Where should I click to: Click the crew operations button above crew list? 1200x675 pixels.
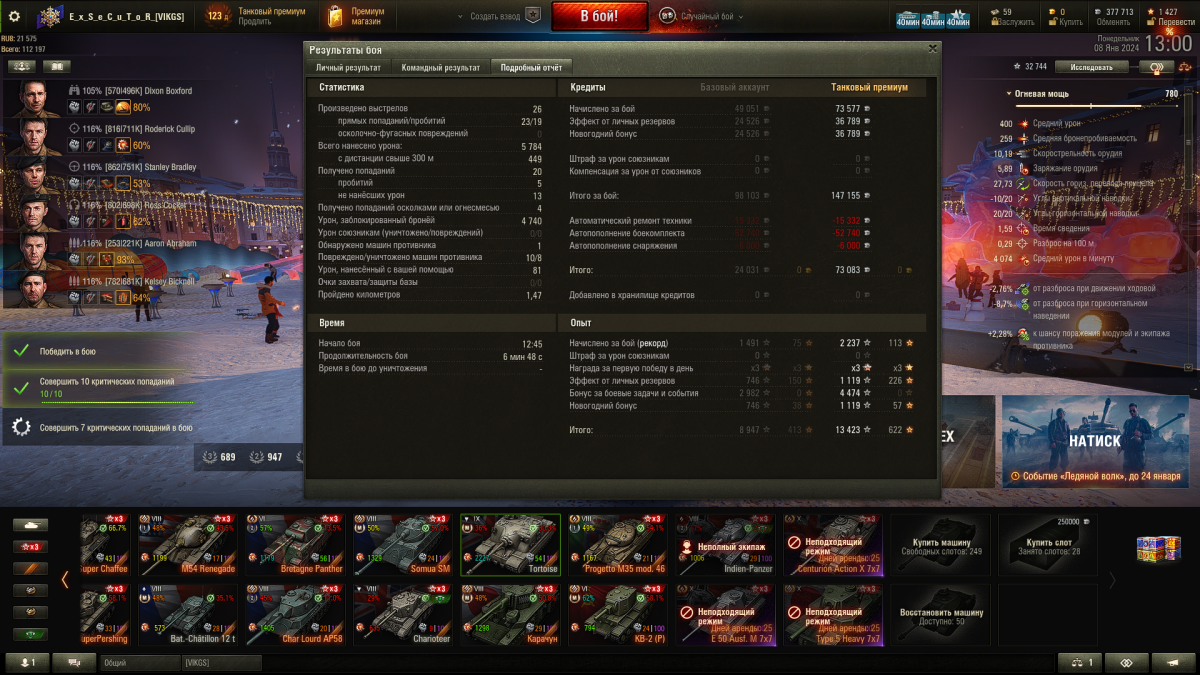(x=22, y=66)
